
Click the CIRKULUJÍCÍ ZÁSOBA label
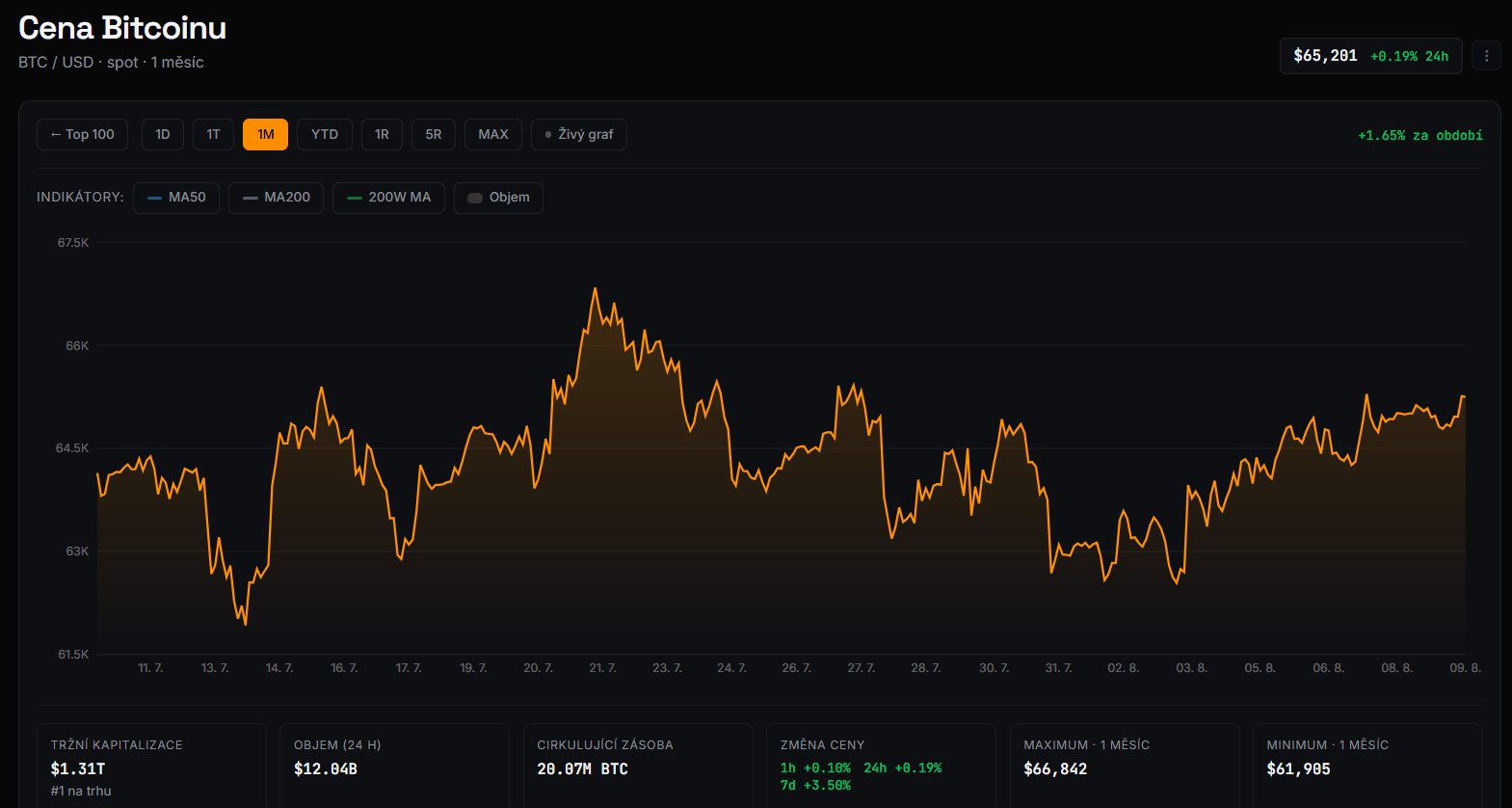pyautogui.click(x=605, y=745)
